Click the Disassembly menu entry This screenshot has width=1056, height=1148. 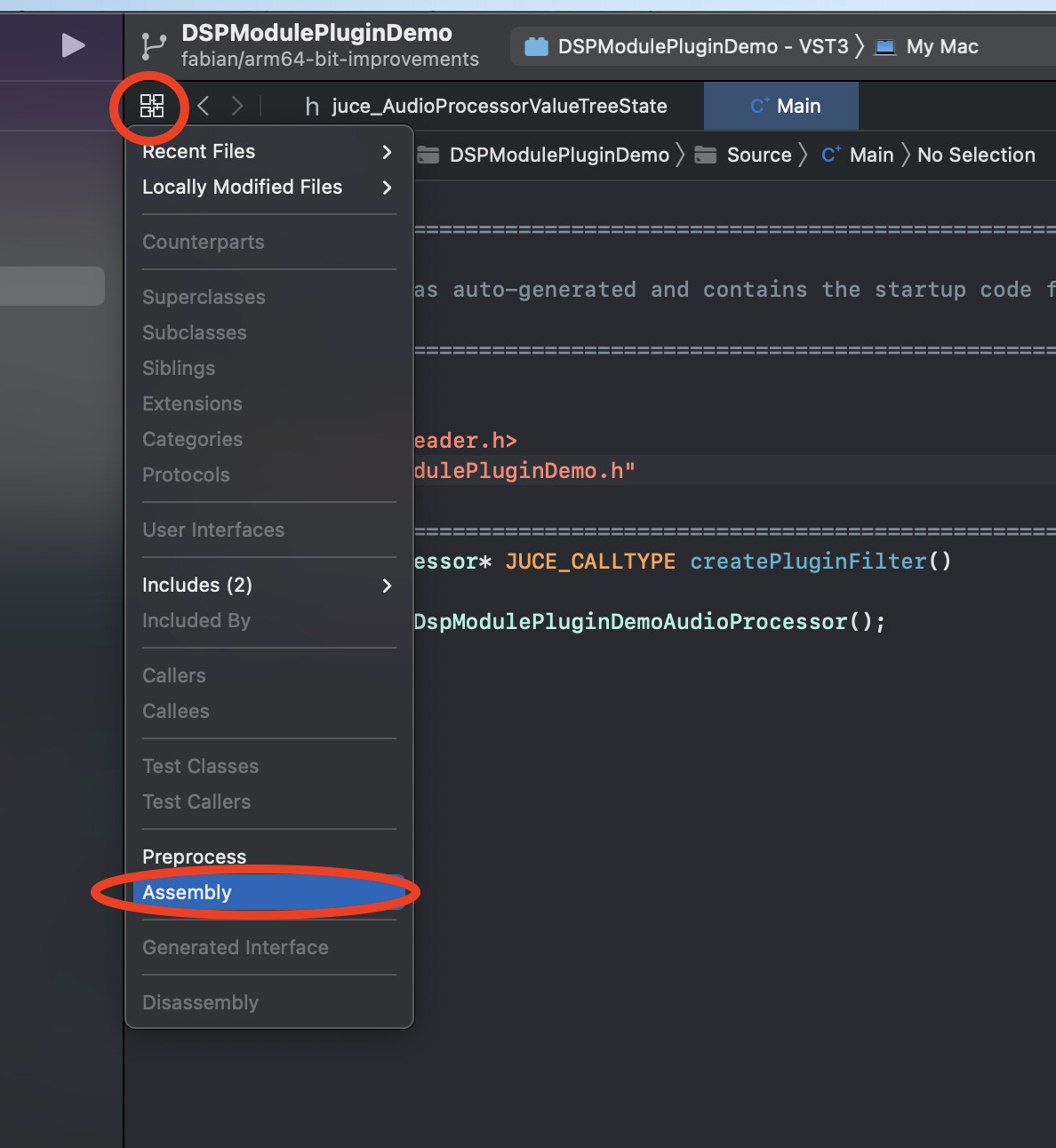point(269,1003)
